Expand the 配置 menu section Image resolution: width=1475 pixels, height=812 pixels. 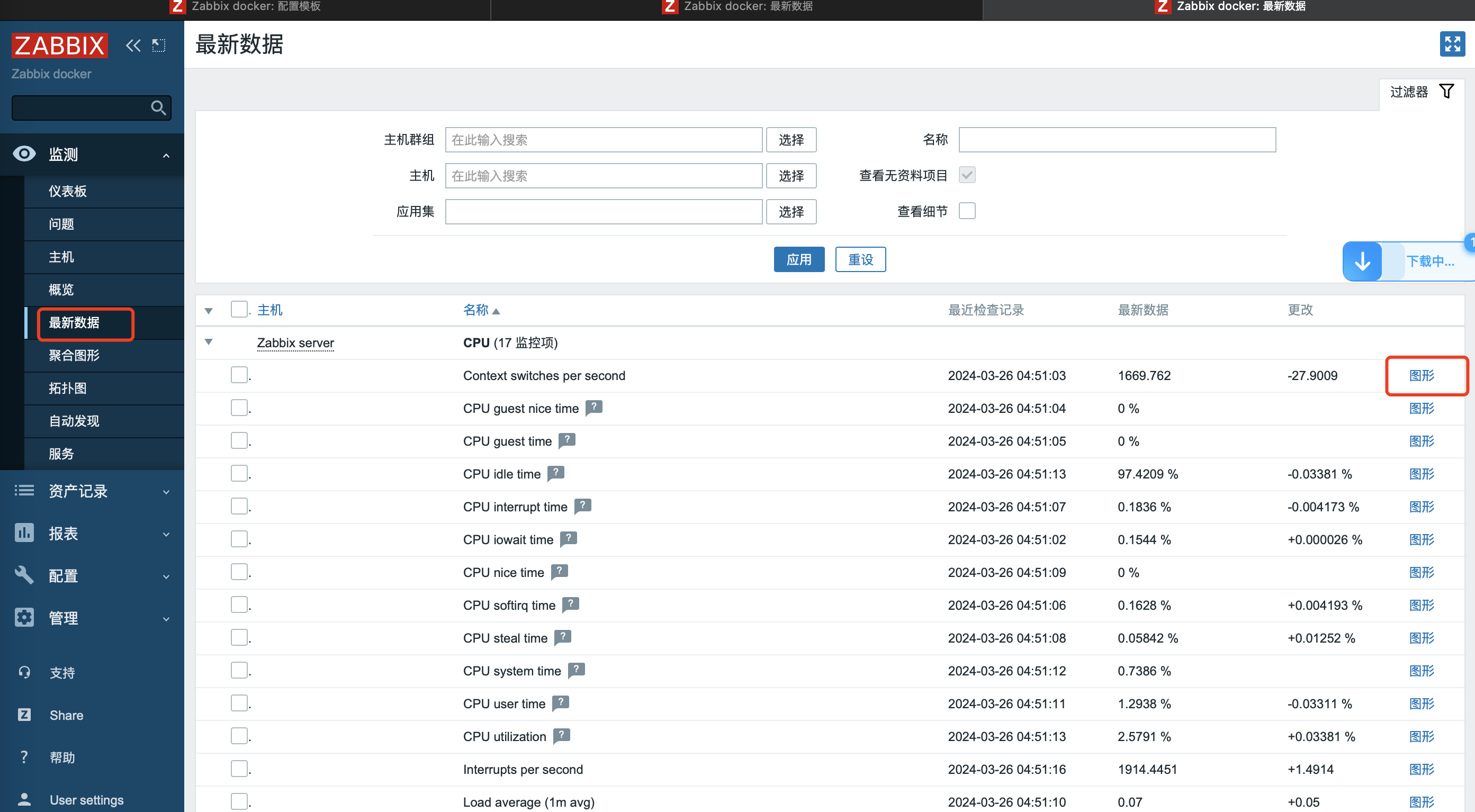(x=166, y=576)
